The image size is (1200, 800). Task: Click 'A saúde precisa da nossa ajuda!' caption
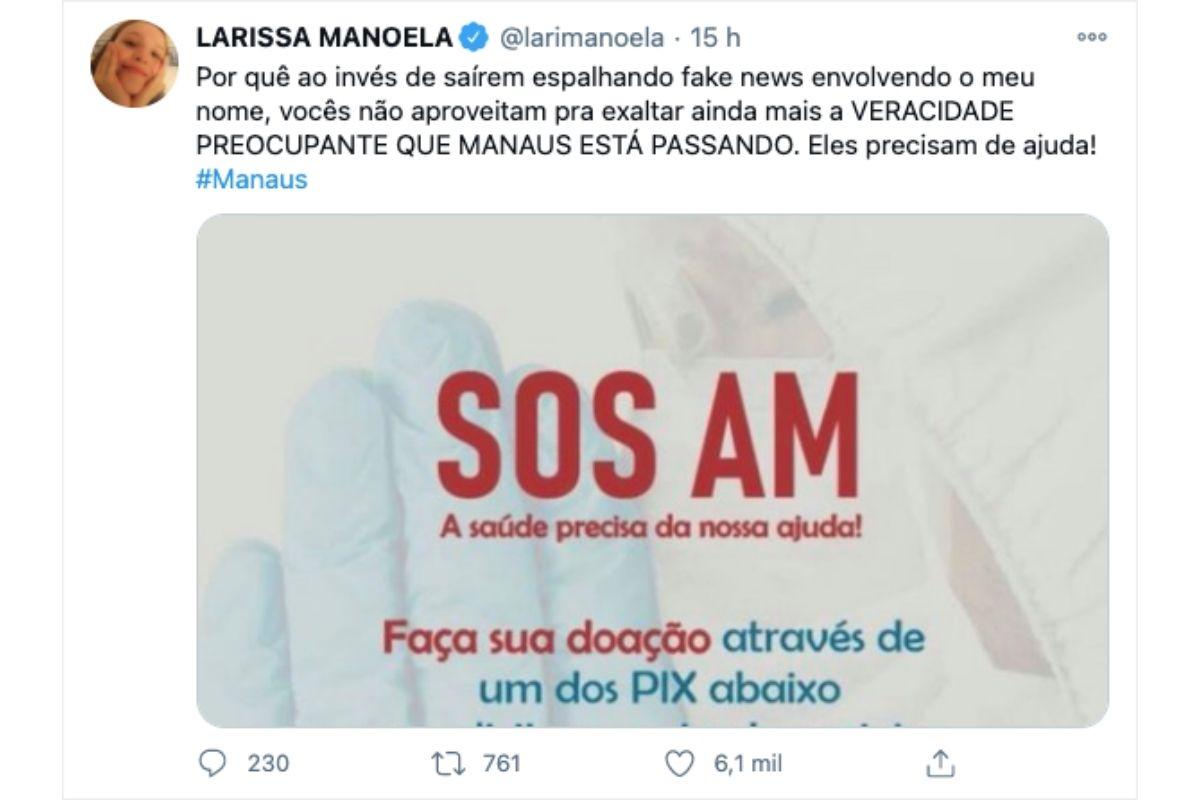tap(650, 525)
